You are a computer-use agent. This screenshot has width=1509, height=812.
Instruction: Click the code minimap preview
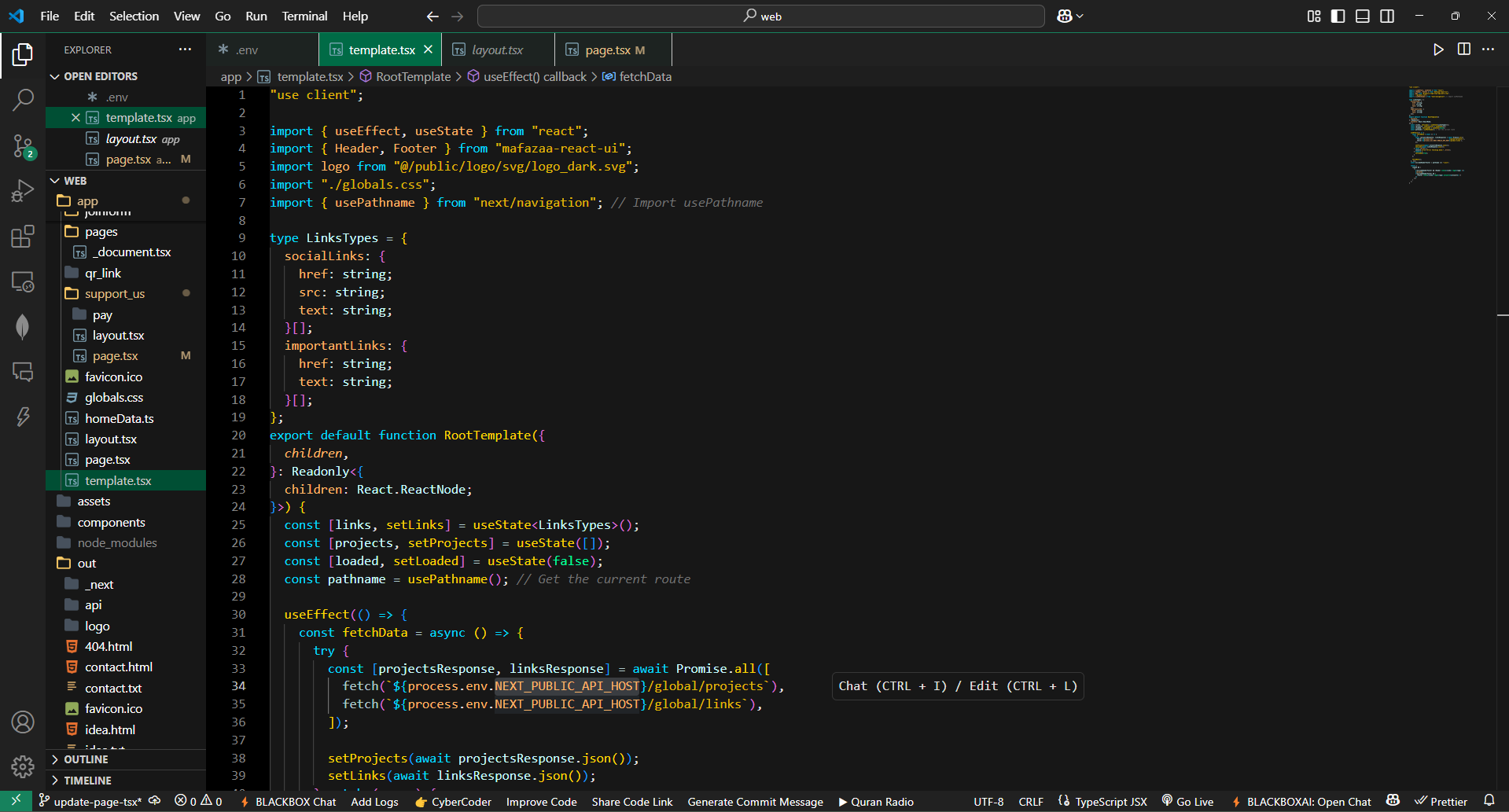[x=1436, y=134]
